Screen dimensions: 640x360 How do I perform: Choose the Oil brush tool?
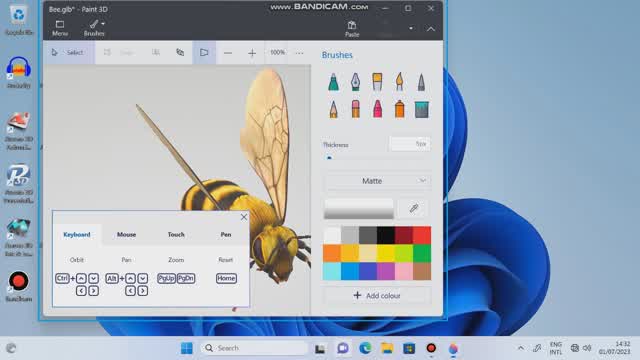[x=378, y=82]
